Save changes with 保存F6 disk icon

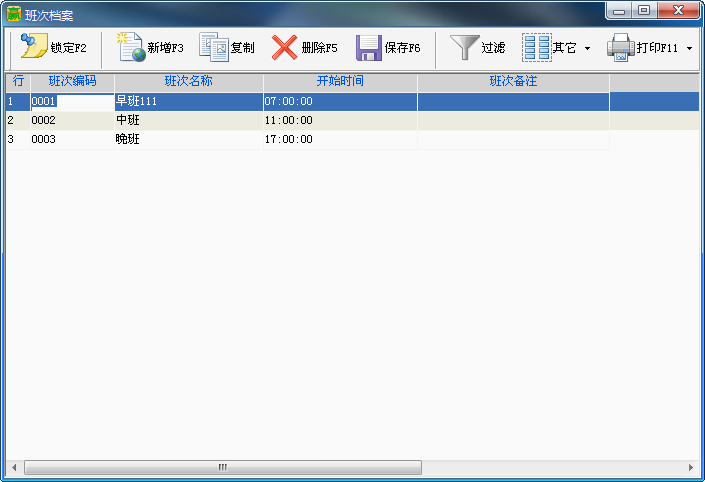coord(369,47)
